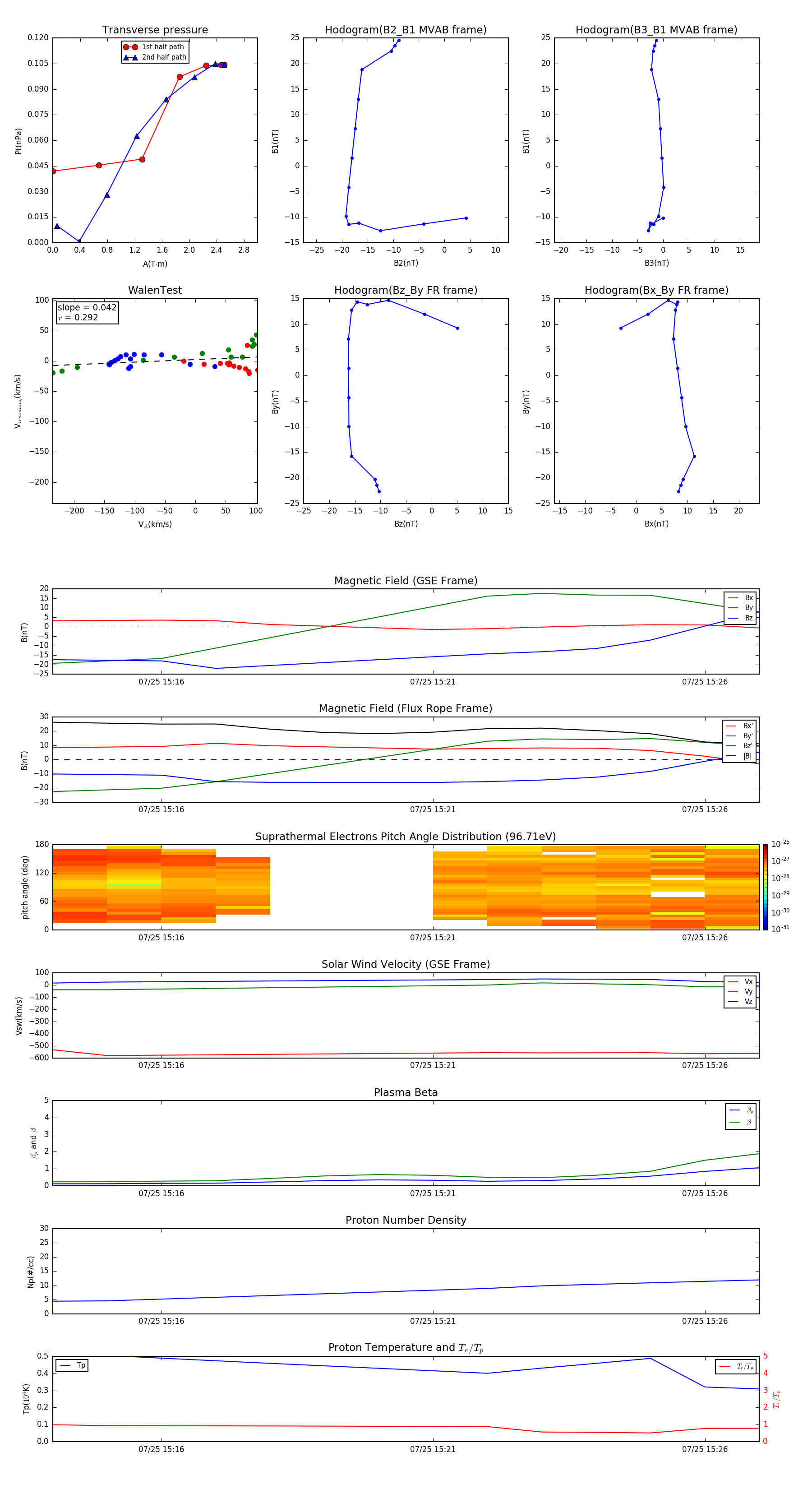Click the 'WalenTest' plot title

coord(155,290)
